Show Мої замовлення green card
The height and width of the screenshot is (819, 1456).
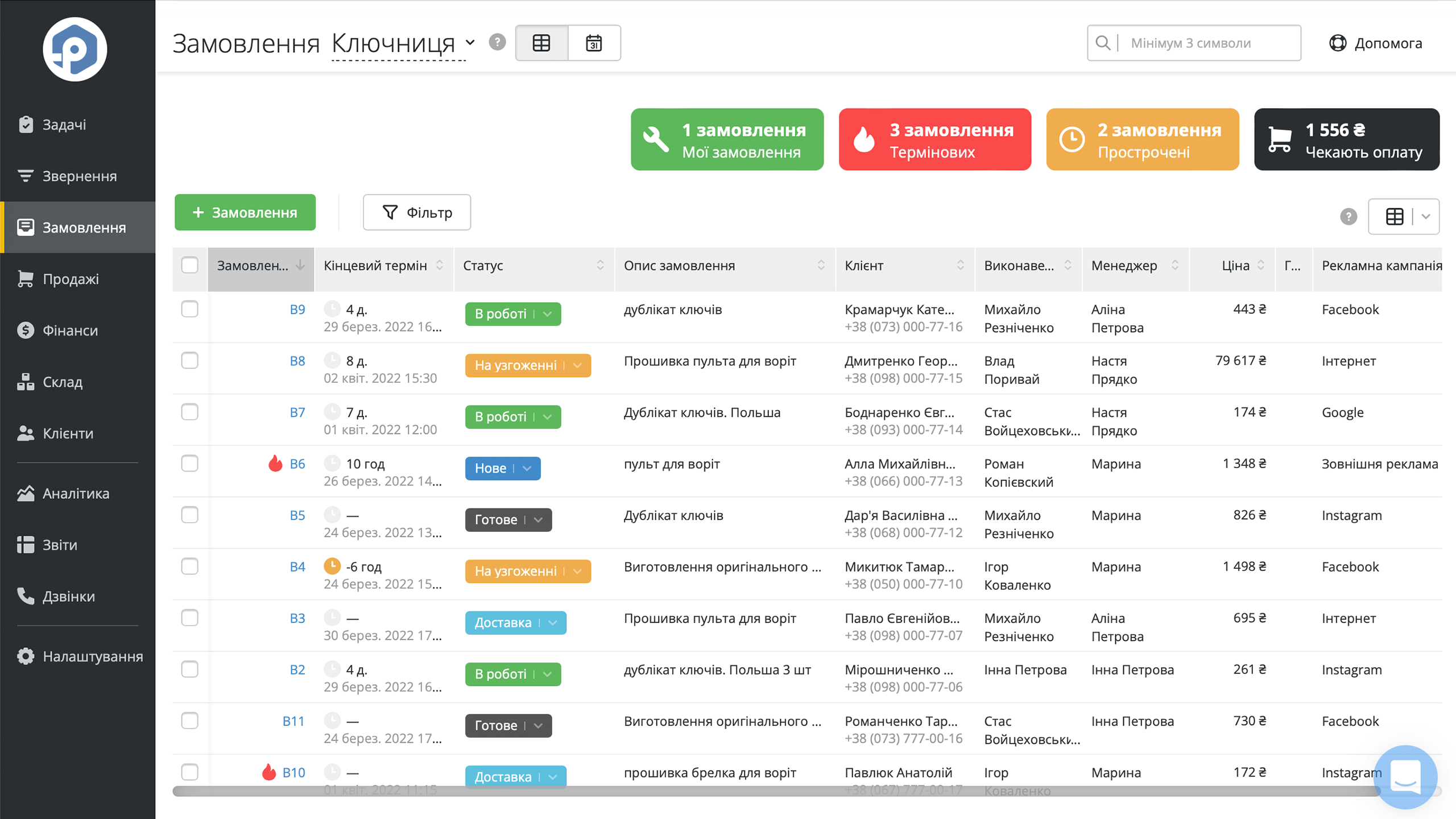(x=727, y=139)
